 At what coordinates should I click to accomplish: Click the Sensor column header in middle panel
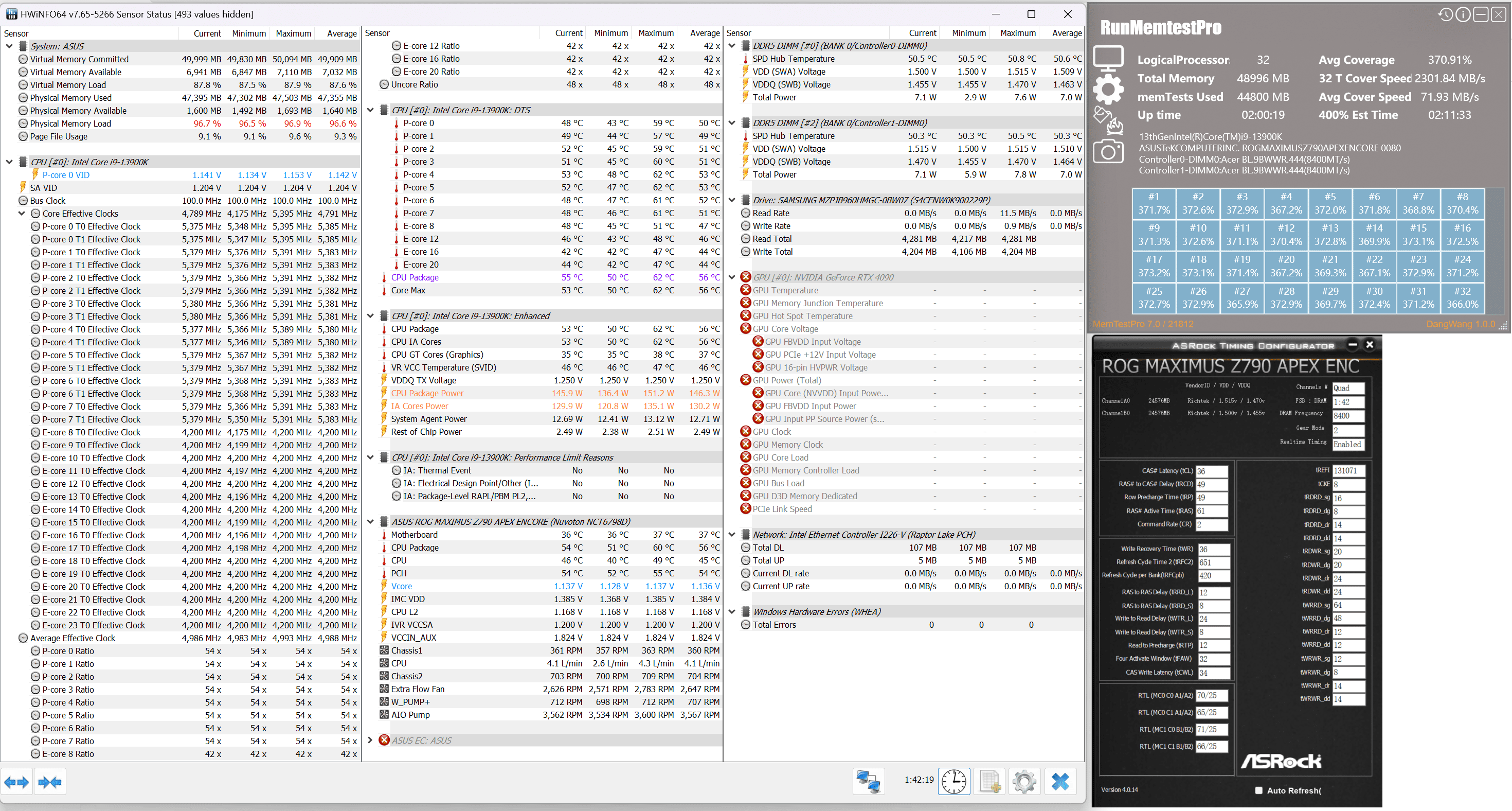pos(377,33)
